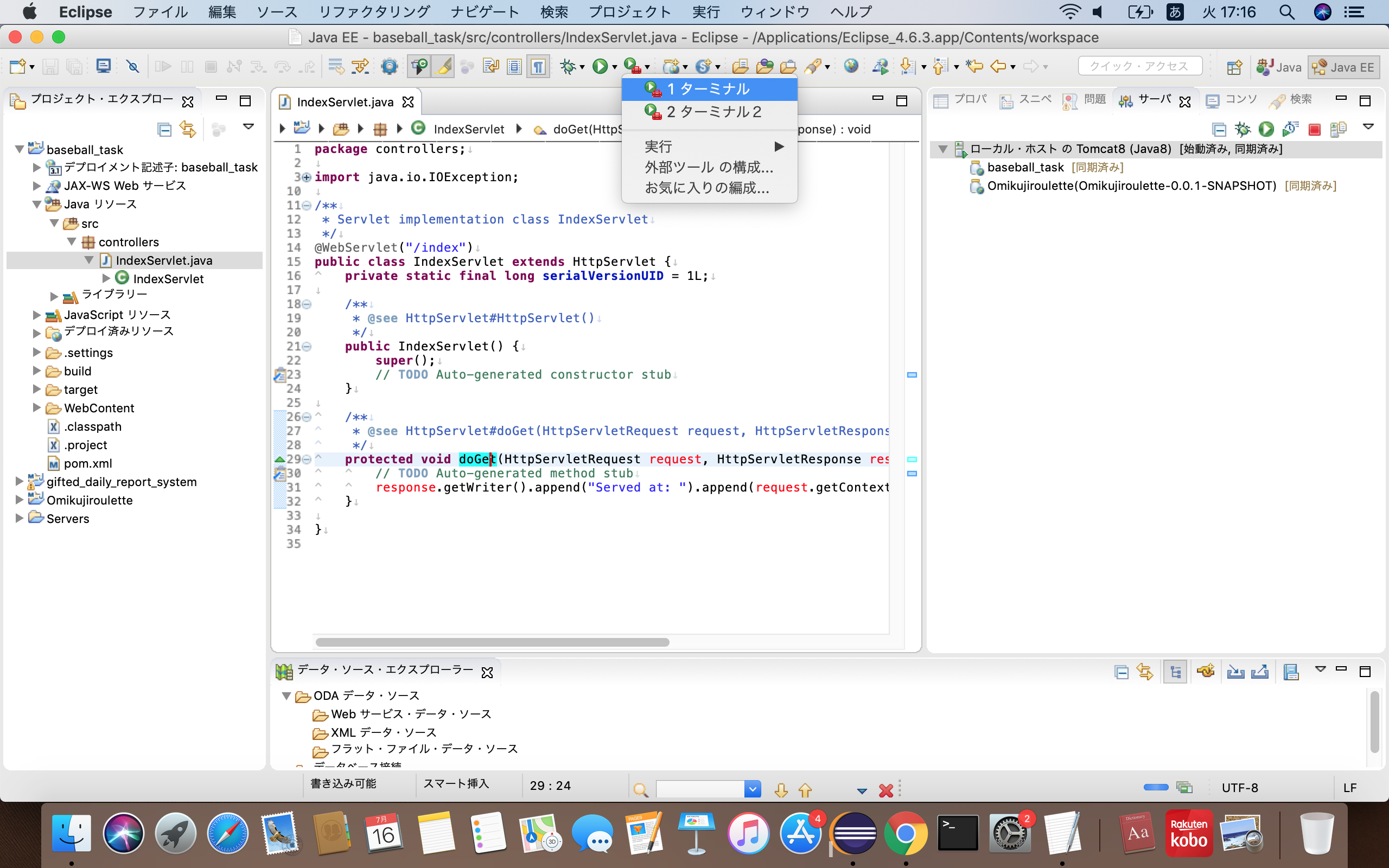Click the task marker at line 23
The image size is (1389, 868).
[279, 375]
